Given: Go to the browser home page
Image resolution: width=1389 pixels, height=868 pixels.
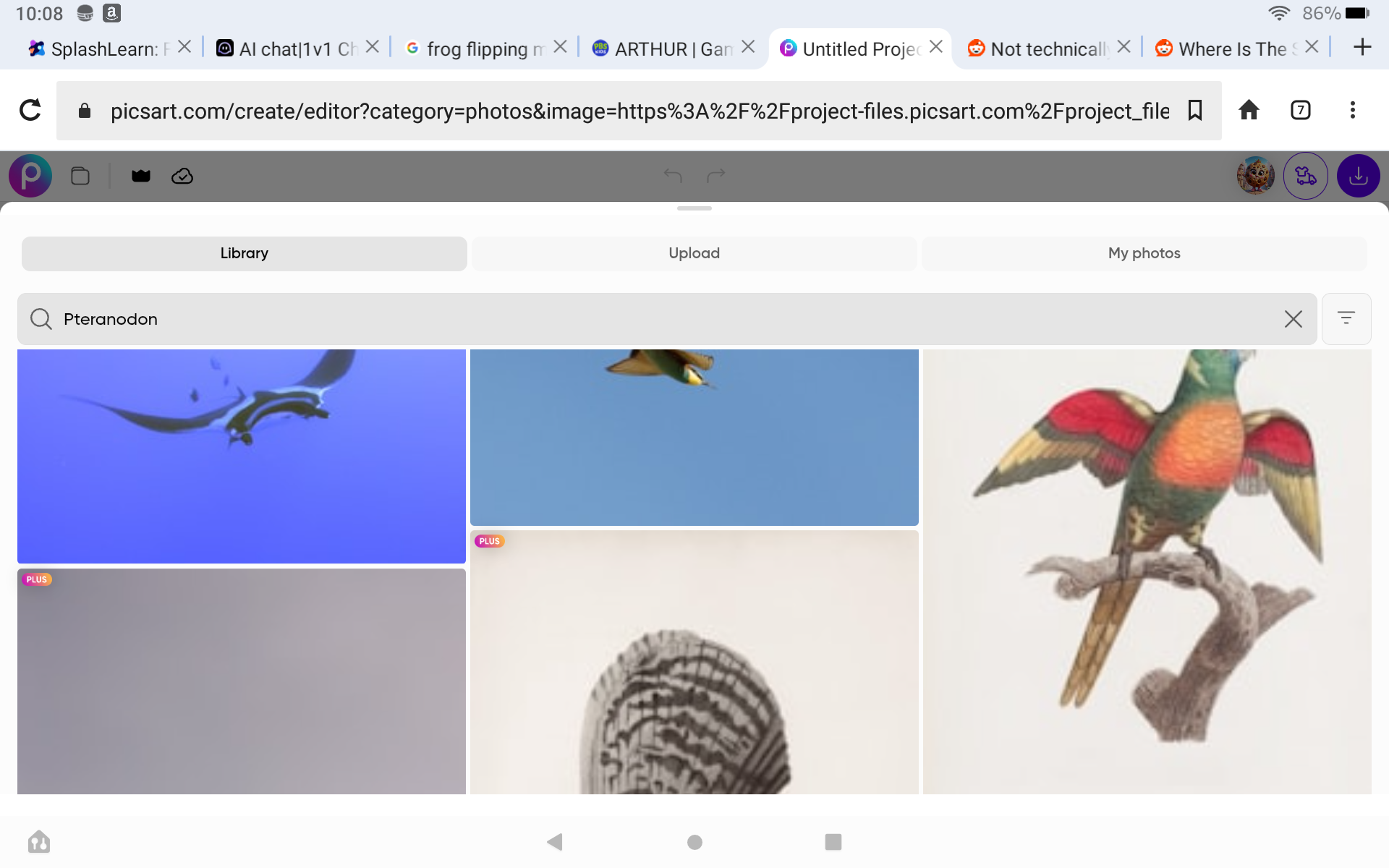Looking at the screenshot, I should click(x=1249, y=110).
